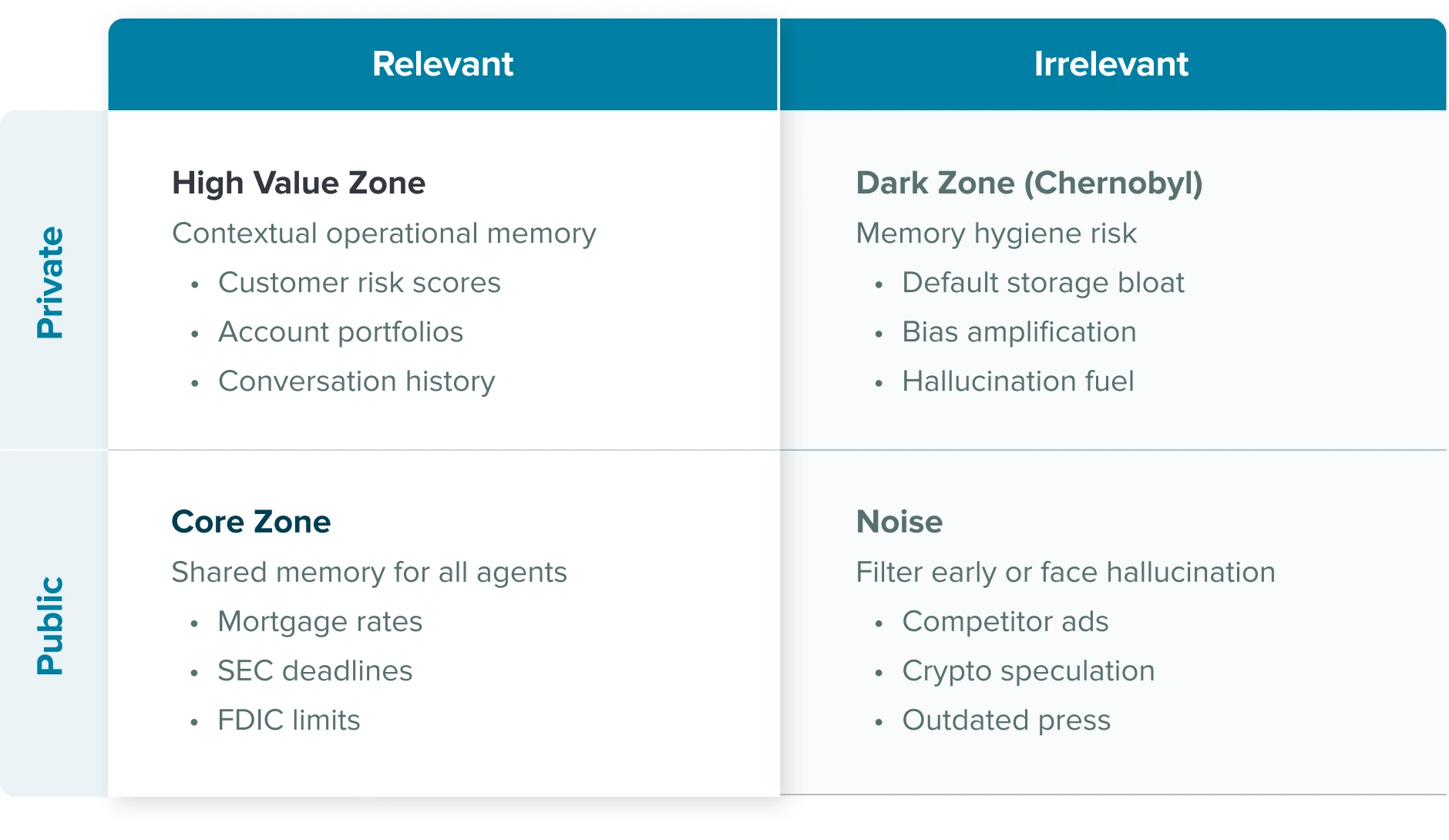1449x840 pixels.
Task: Select the Public row label
Action: pos(51,625)
